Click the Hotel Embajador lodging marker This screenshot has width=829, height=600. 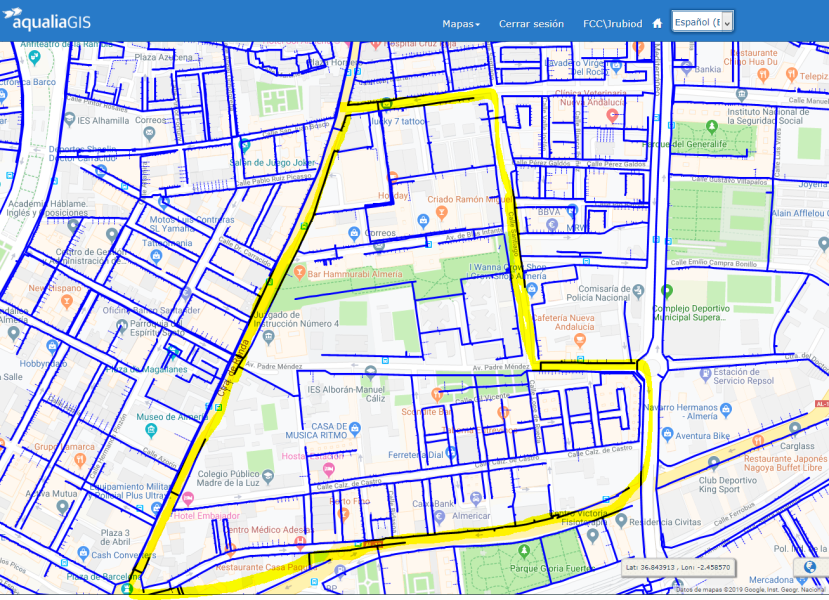pyautogui.click(x=188, y=499)
